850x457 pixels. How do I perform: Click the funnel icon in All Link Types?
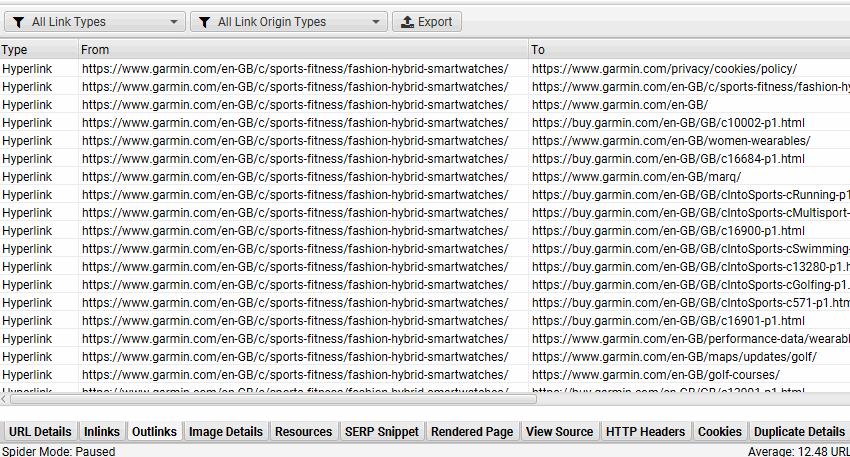coord(19,21)
